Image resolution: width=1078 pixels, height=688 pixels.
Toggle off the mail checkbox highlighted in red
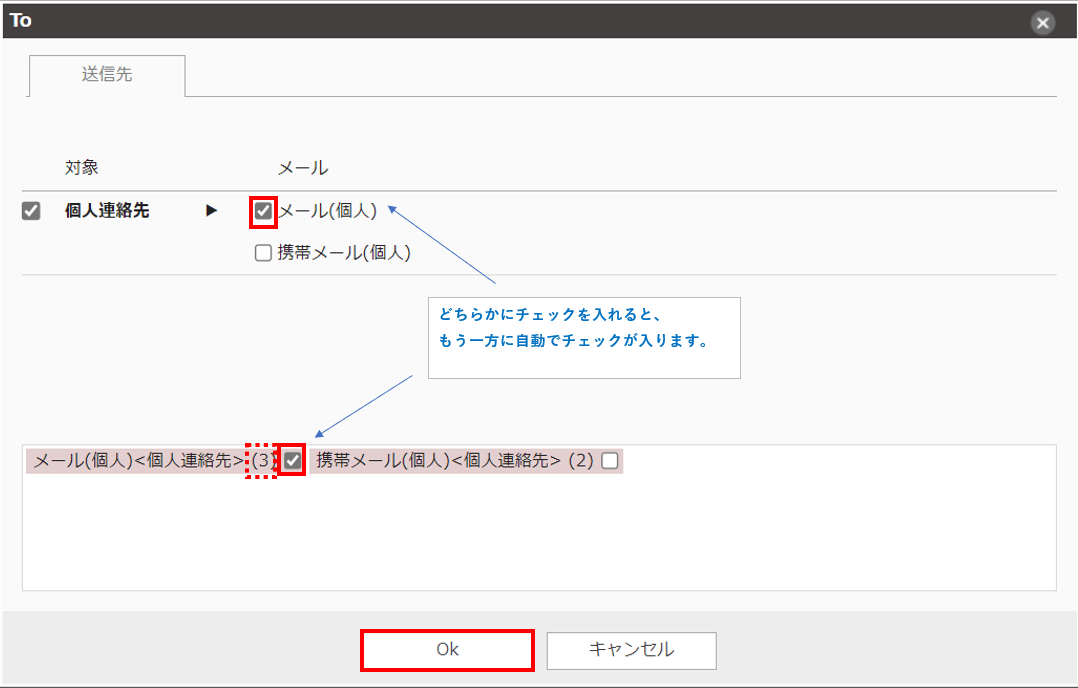pos(263,211)
